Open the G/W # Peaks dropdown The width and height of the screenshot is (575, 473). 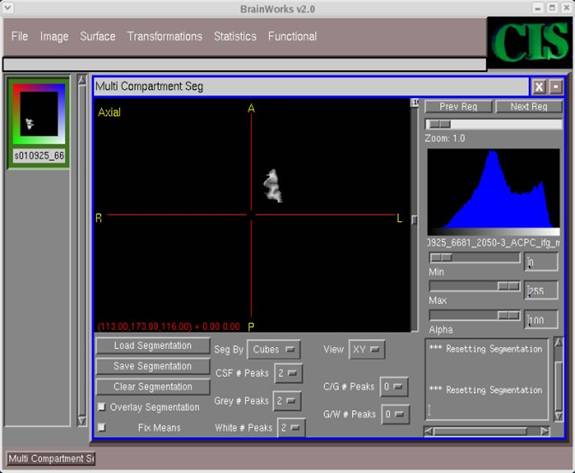(x=395, y=414)
